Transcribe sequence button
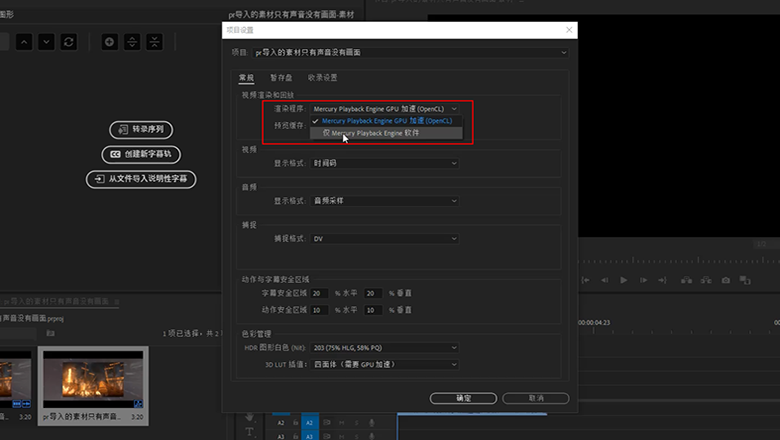The height and width of the screenshot is (440, 780). (x=141, y=129)
